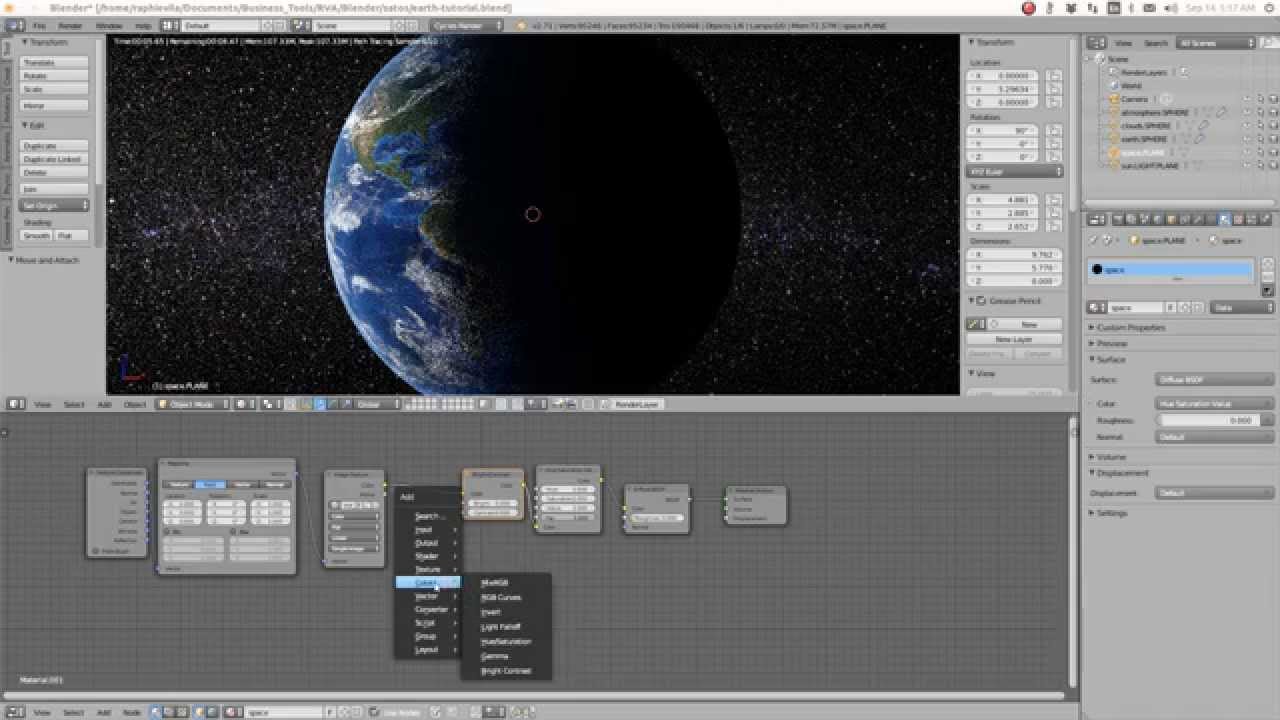Lock the Location X axis
This screenshot has height=720, width=1280.
1055,75
